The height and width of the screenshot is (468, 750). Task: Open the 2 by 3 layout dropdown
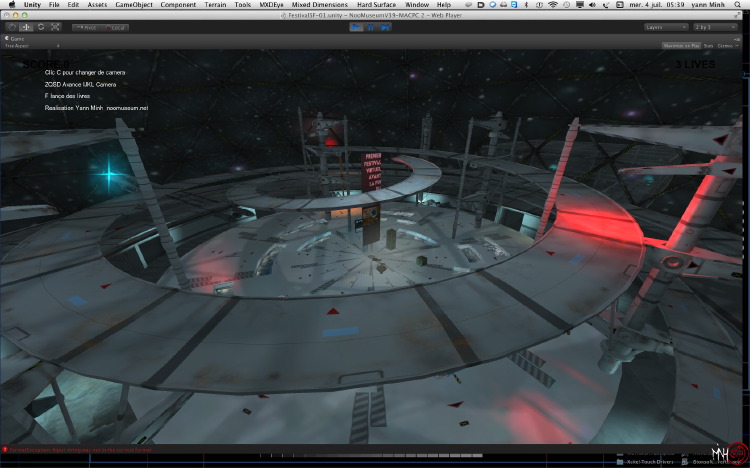pos(715,27)
